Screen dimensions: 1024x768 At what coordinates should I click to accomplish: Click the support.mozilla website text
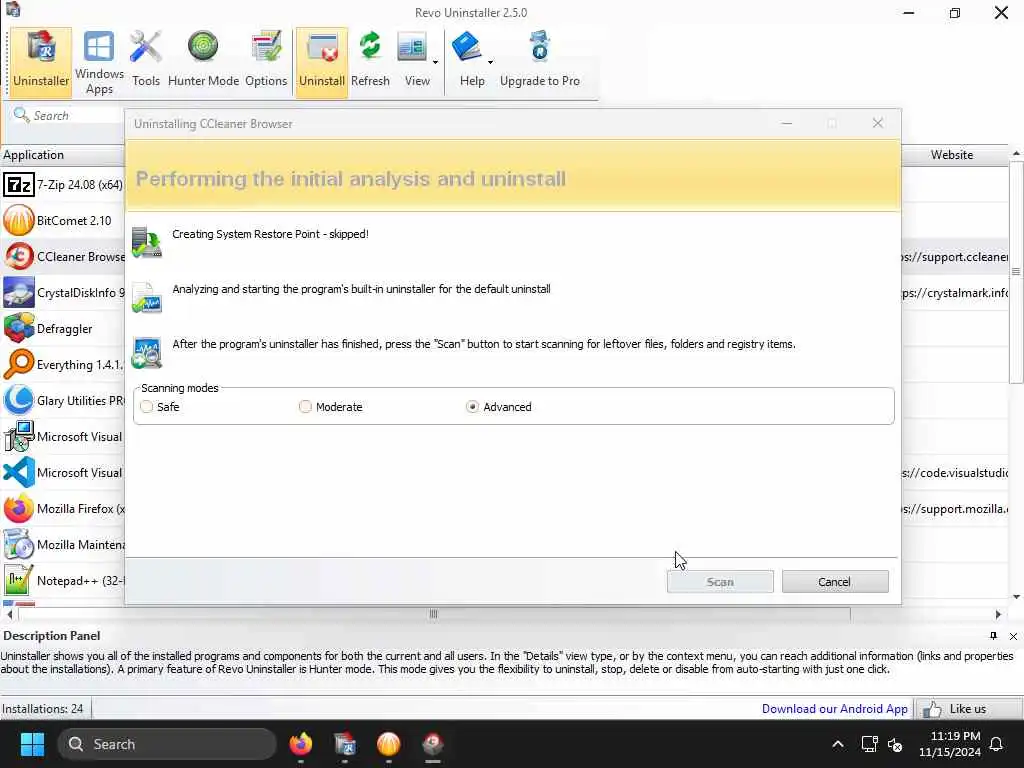pos(955,509)
